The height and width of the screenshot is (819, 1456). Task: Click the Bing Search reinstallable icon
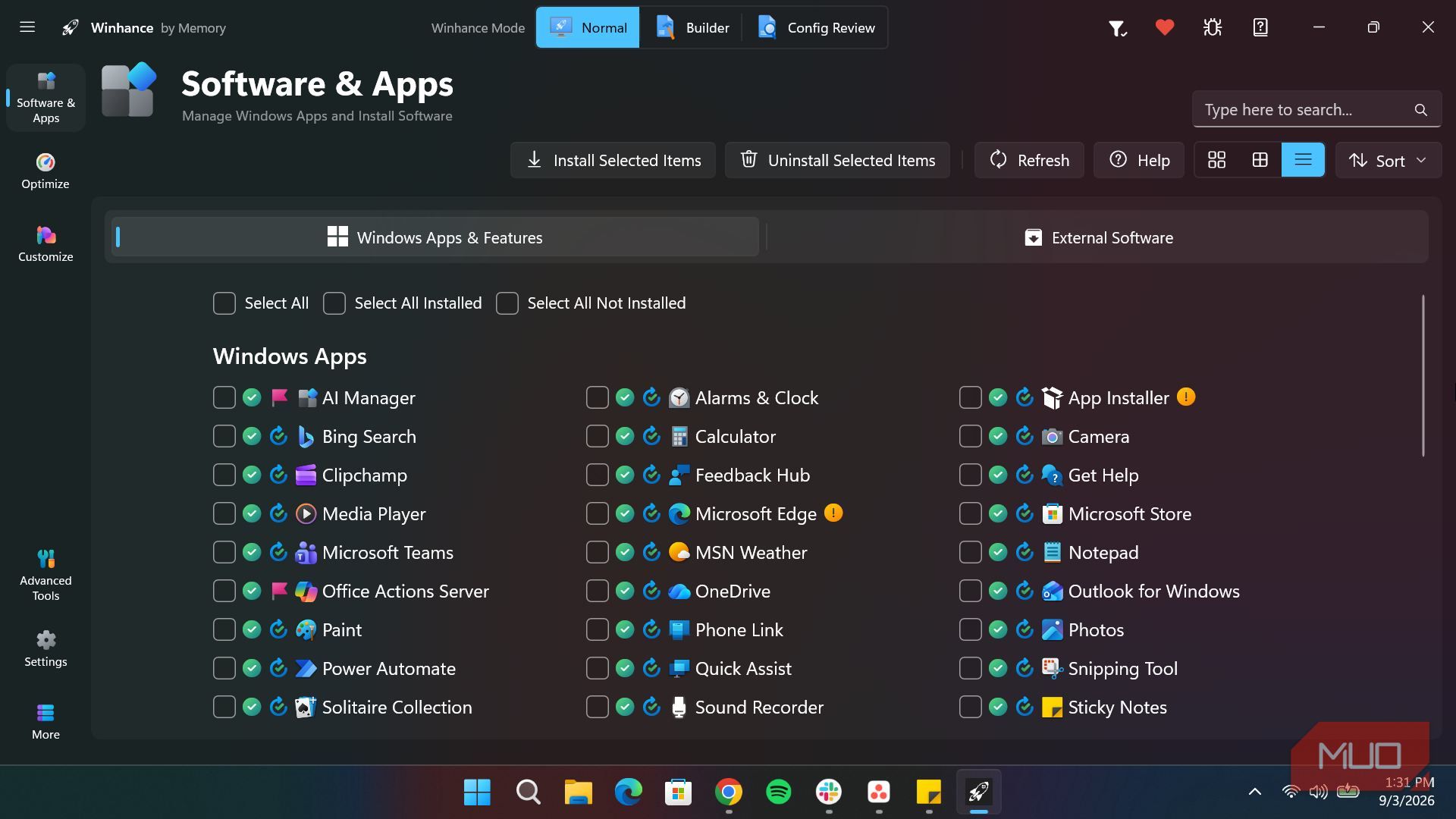coord(278,435)
